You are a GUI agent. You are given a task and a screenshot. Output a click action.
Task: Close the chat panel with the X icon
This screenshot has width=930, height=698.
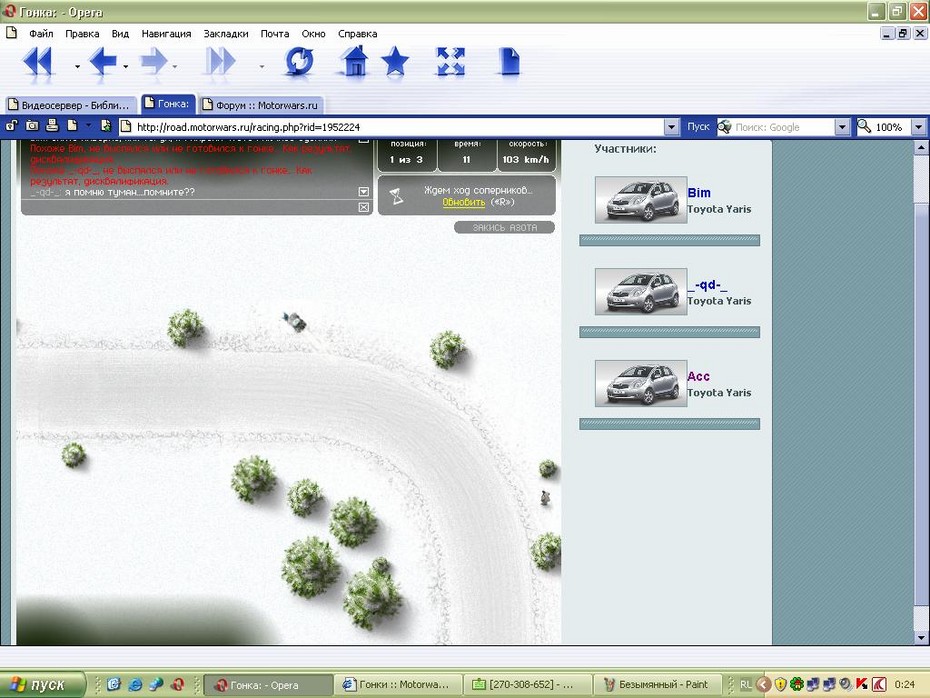click(x=364, y=207)
